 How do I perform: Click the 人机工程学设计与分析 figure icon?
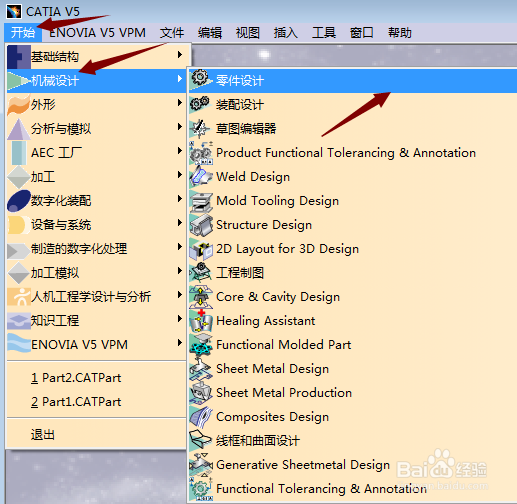(19, 297)
